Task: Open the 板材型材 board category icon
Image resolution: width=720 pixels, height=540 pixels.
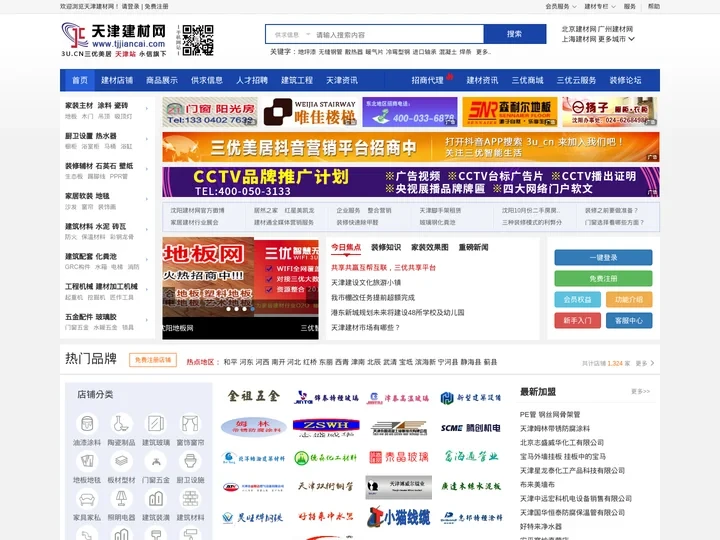Action: pyautogui.click(x=121, y=461)
